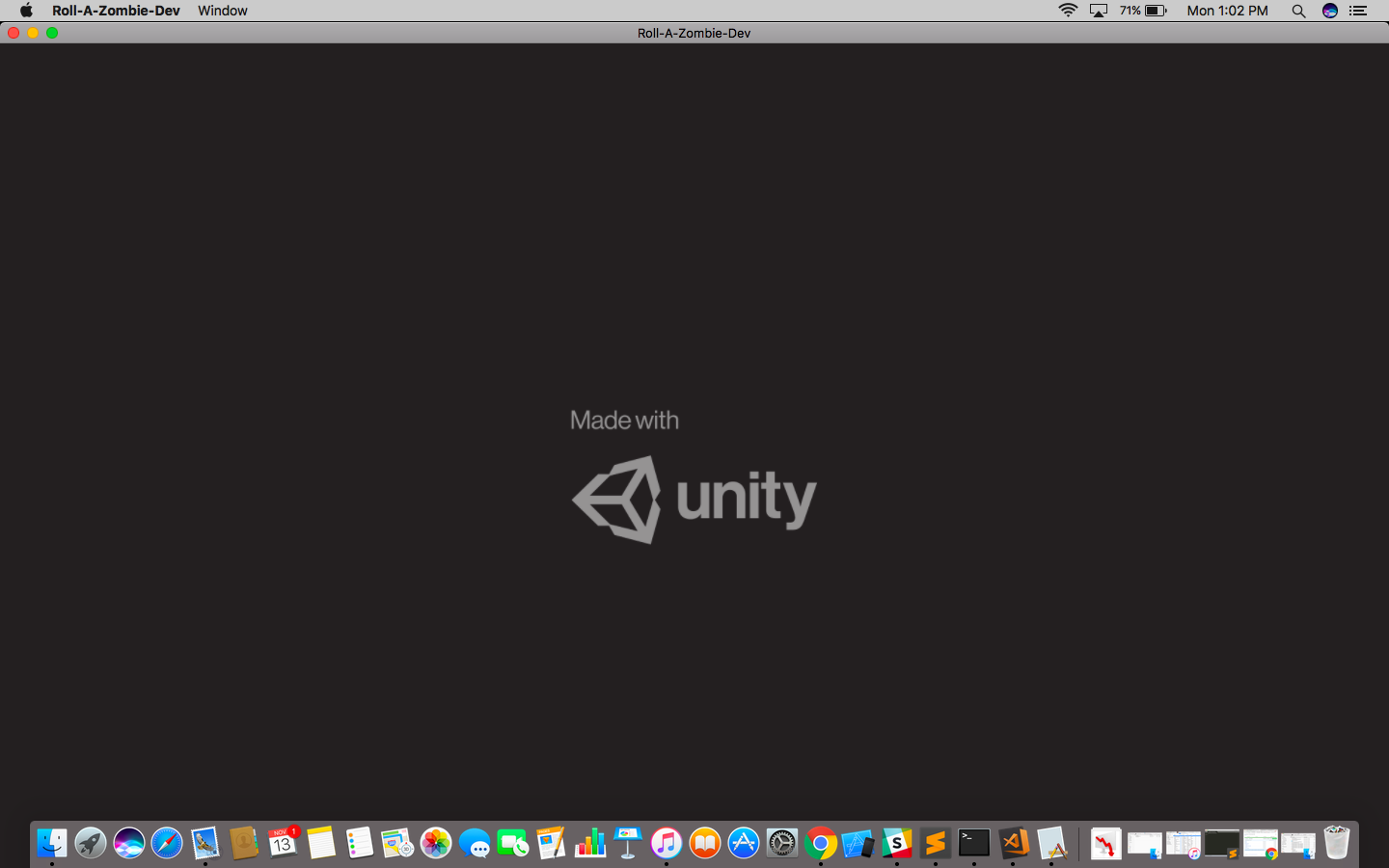Minimize Roll-A-Zombie-Dev window with yellow button
Screen dimensions: 1389x868
point(33,33)
